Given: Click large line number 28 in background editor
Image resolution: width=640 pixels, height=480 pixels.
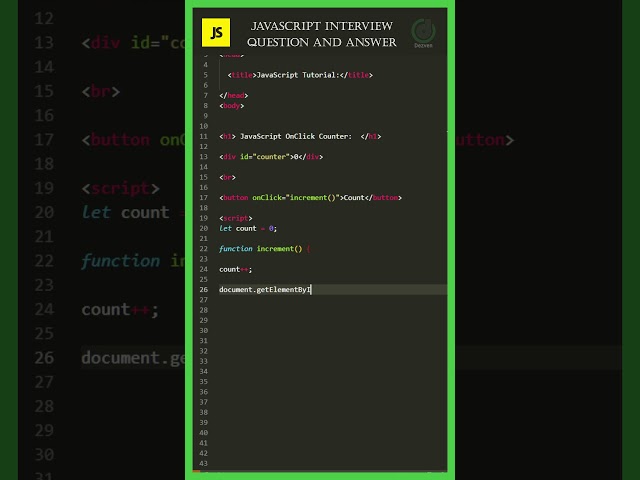Looking at the screenshot, I should tap(44, 407).
